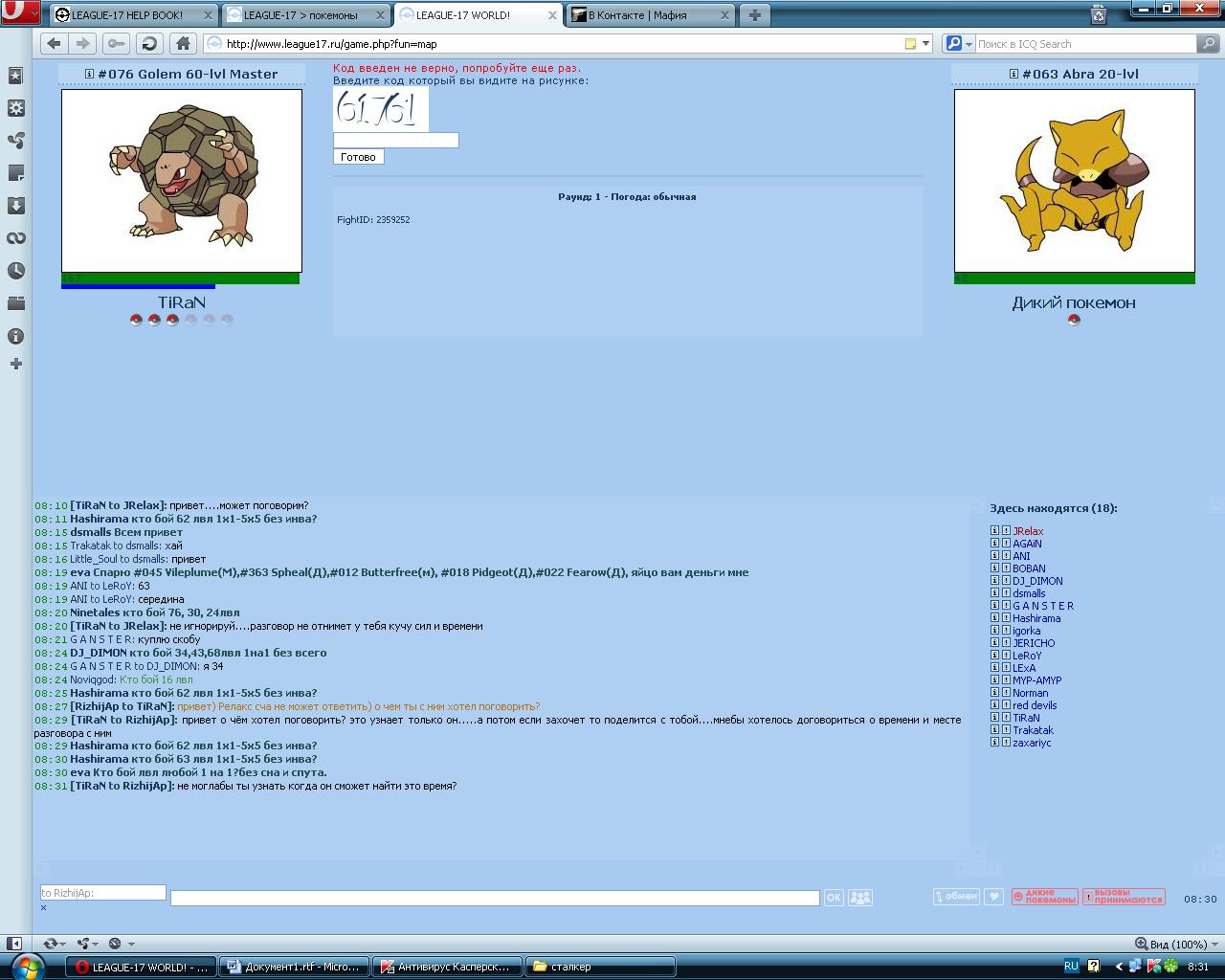Image resolution: width=1225 pixels, height=980 pixels.
Task: Click Golem blue experience bar
Action: tap(138, 286)
